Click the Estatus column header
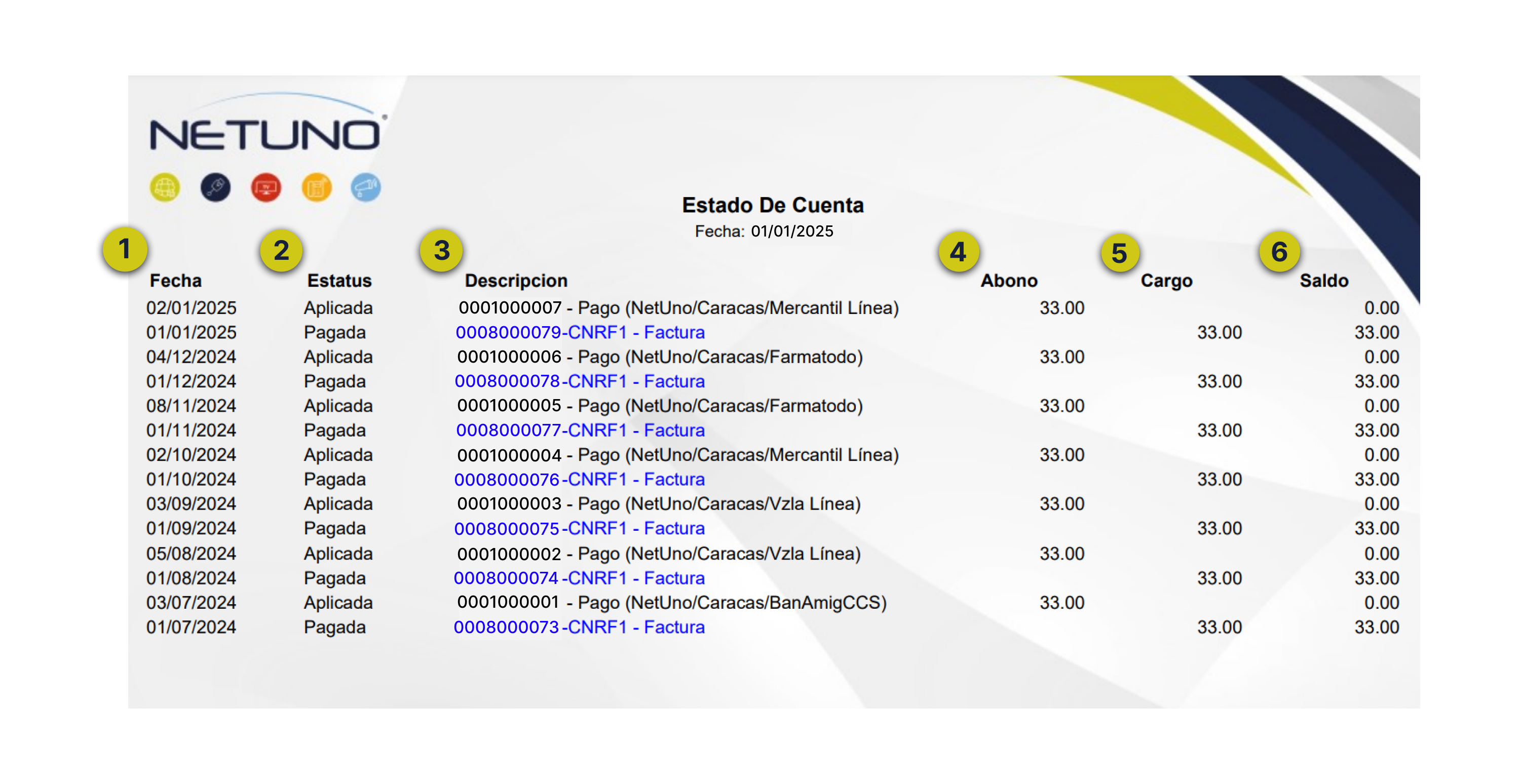 (x=339, y=281)
